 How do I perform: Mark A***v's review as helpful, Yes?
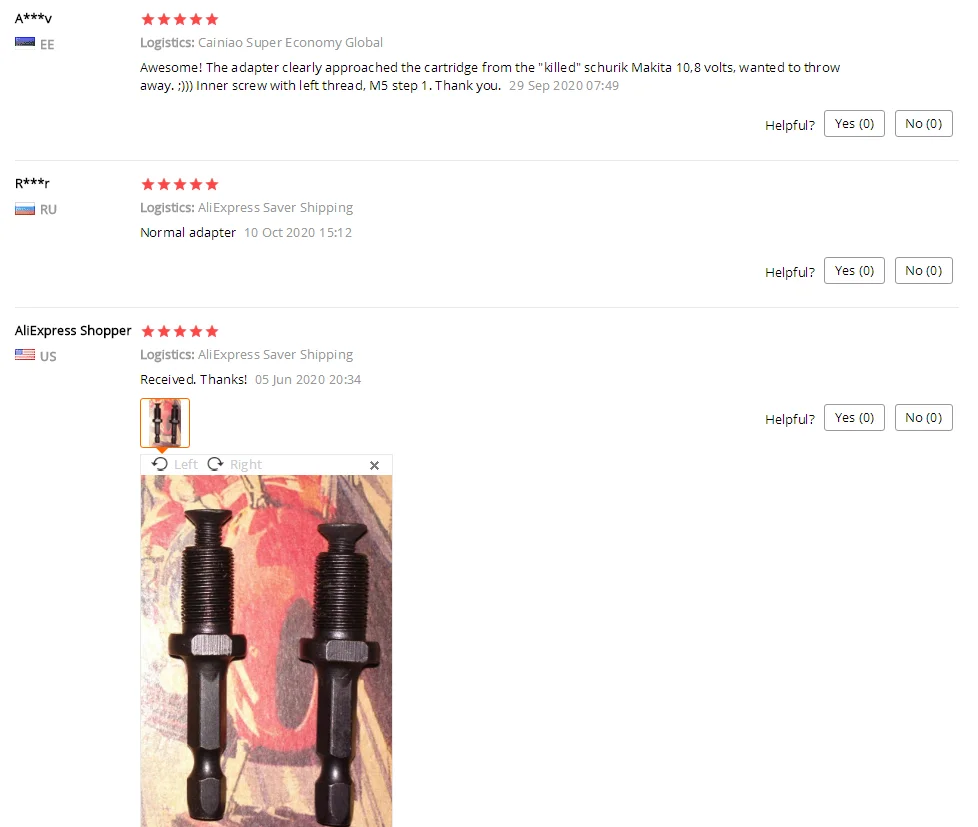click(x=854, y=123)
